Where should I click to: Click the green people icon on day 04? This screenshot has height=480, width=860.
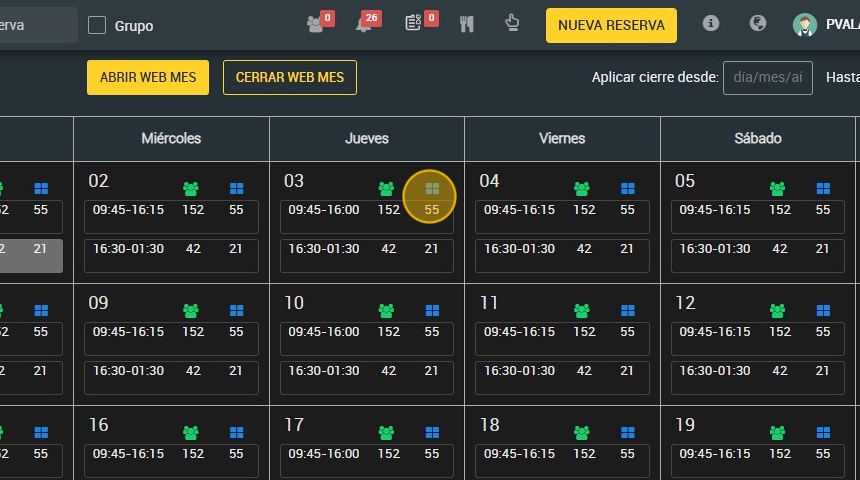[x=582, y=189]
